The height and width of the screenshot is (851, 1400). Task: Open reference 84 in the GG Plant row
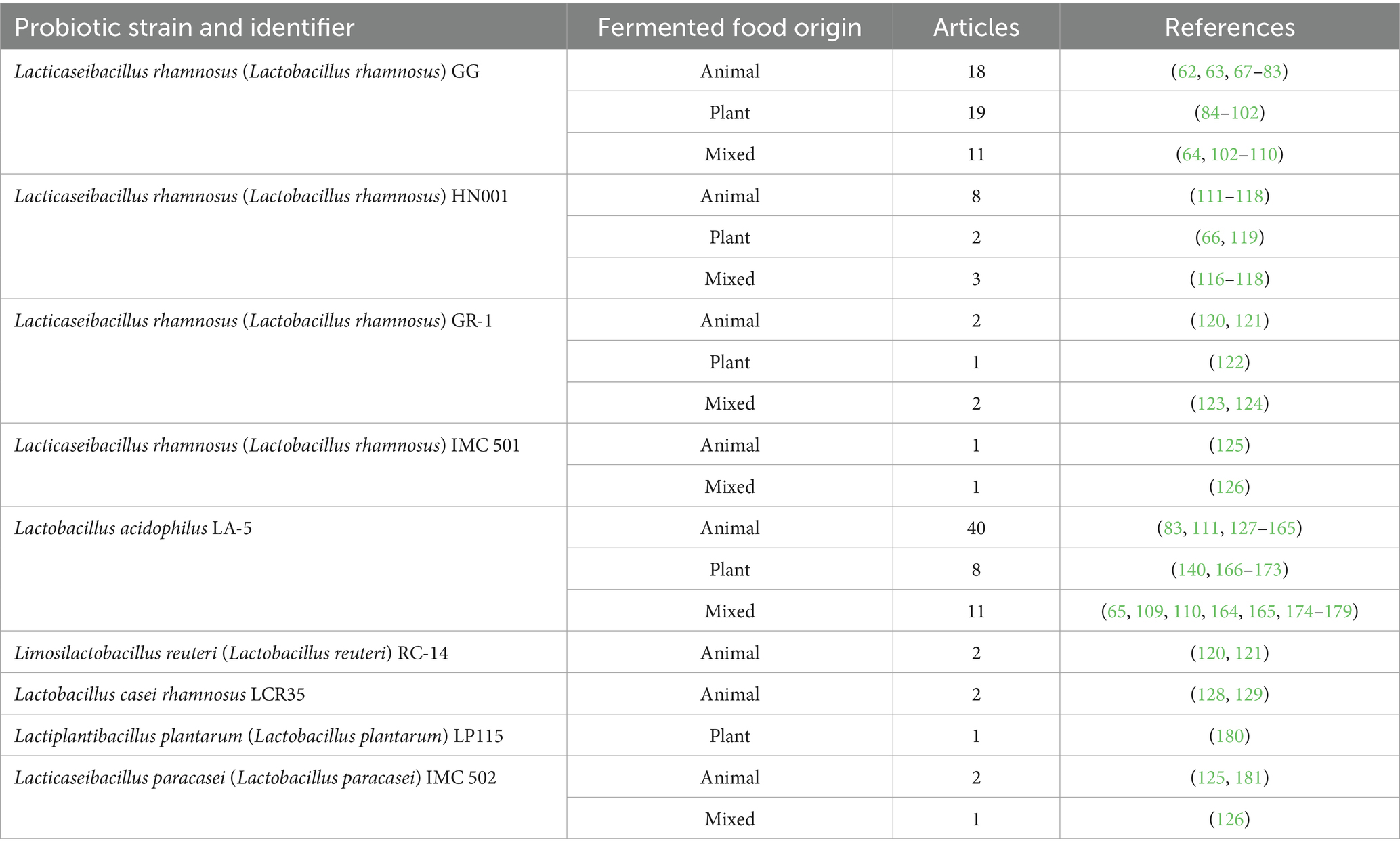point(1210,112)
